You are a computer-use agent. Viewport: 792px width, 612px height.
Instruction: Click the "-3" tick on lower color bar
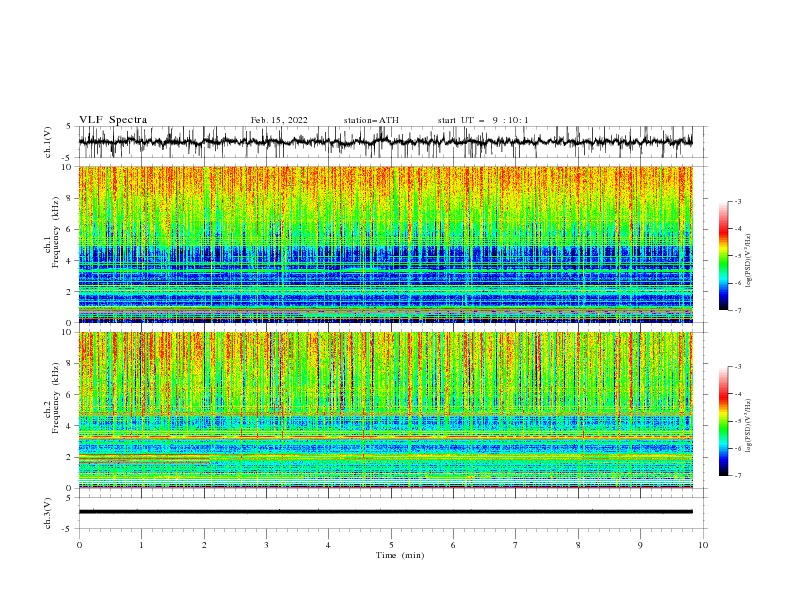(x=737, y=367)
